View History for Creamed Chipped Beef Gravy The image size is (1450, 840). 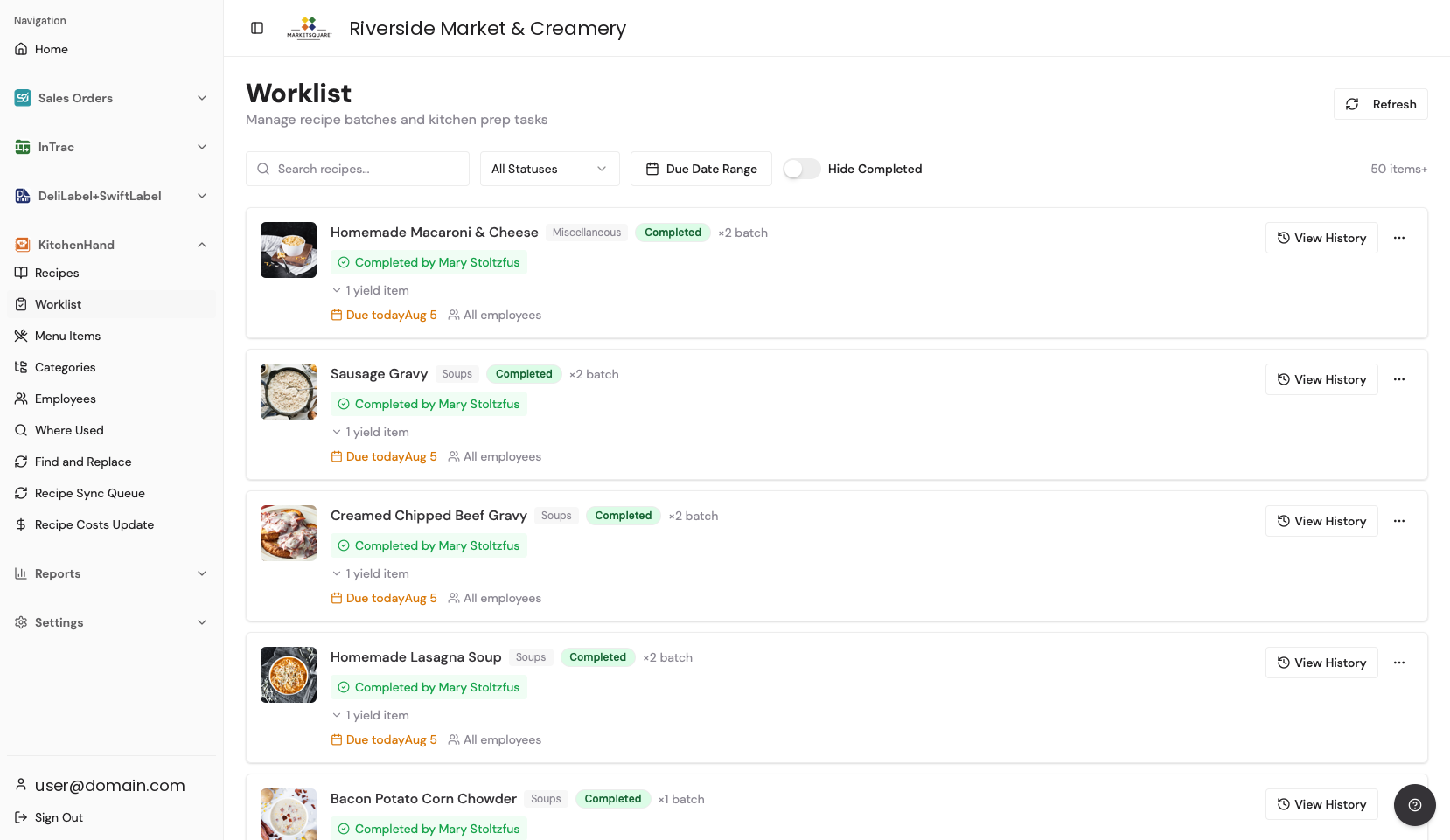[1321, 521]
